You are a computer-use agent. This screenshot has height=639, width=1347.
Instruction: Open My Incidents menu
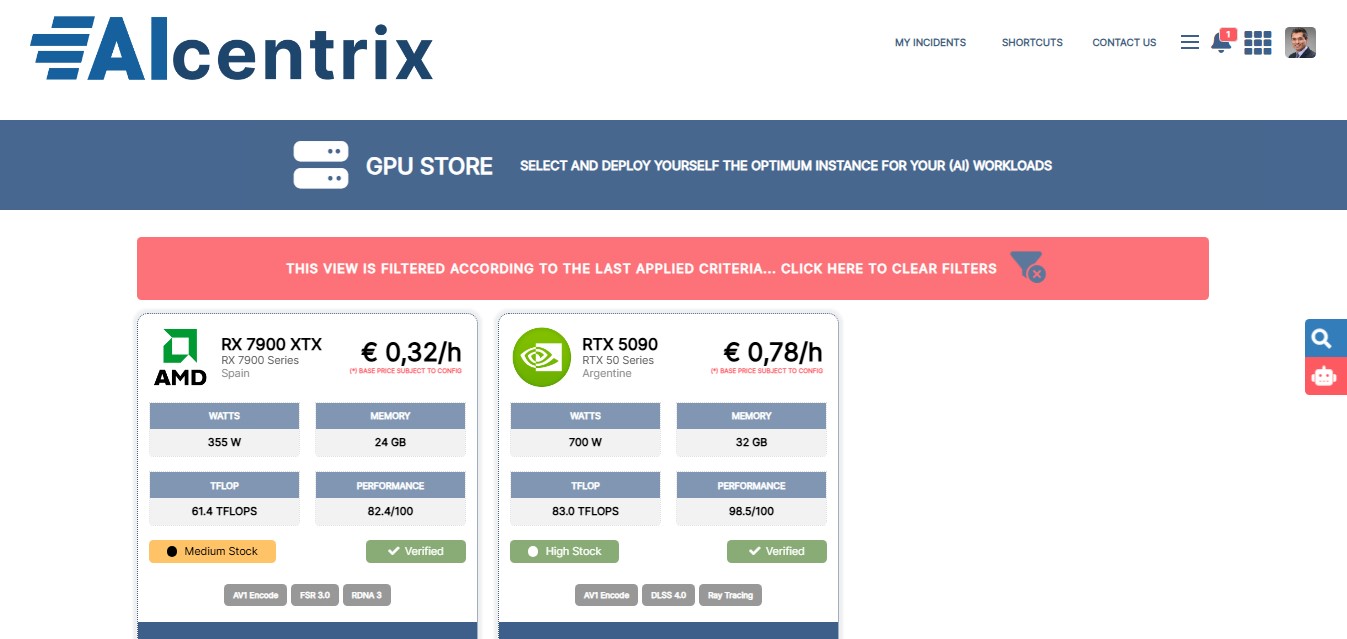point(930,43)
